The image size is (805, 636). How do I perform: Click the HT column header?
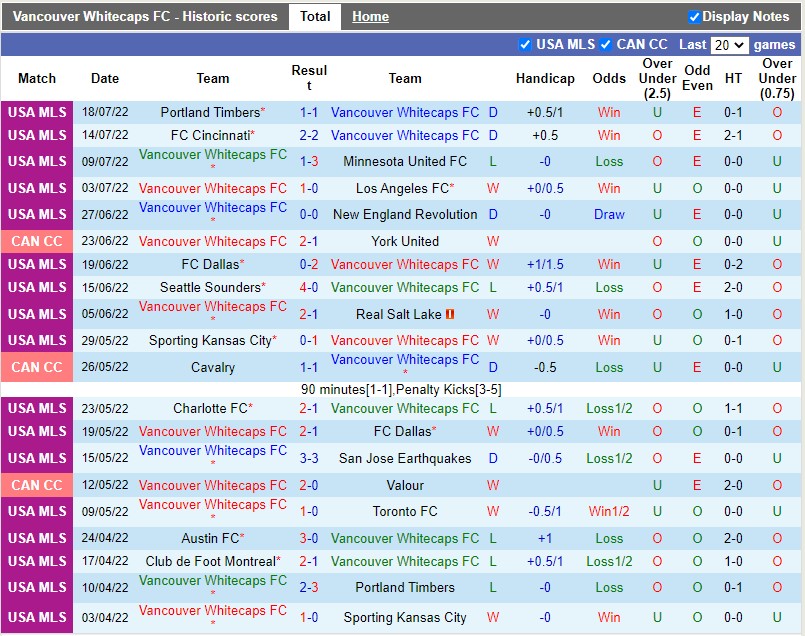coord(733,79)
